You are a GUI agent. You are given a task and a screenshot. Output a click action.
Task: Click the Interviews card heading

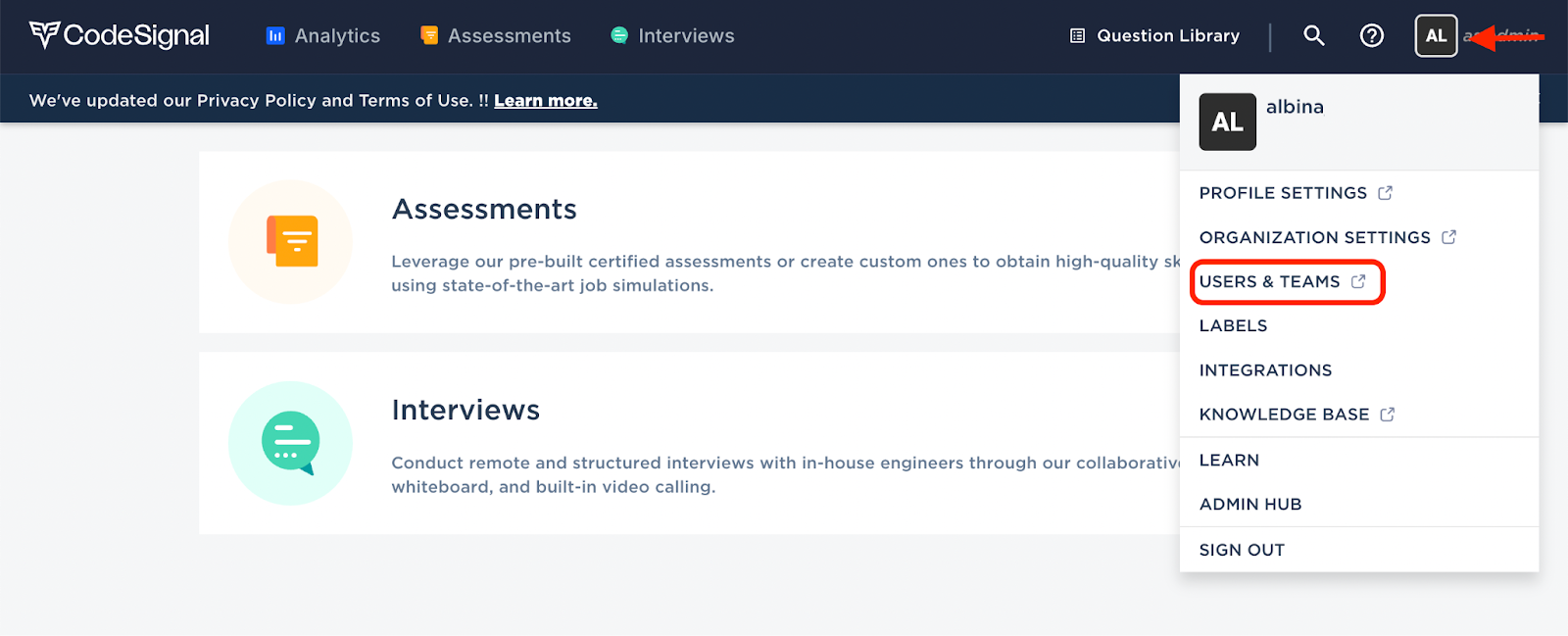click(x=465, y=410)
